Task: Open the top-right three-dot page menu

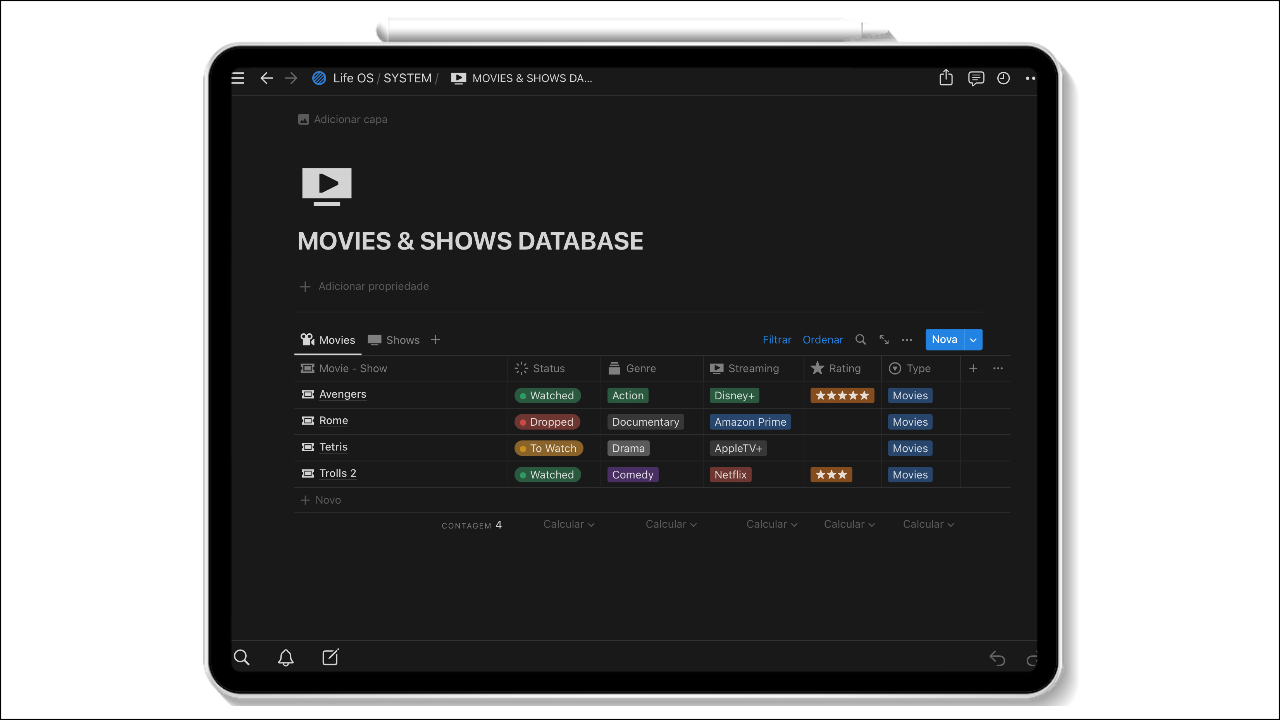Action: pos(1030,78)
